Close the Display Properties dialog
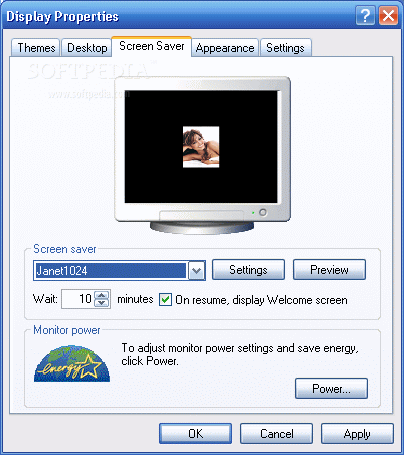Screen dimensions: 404x455 click(x=388, y=16)
